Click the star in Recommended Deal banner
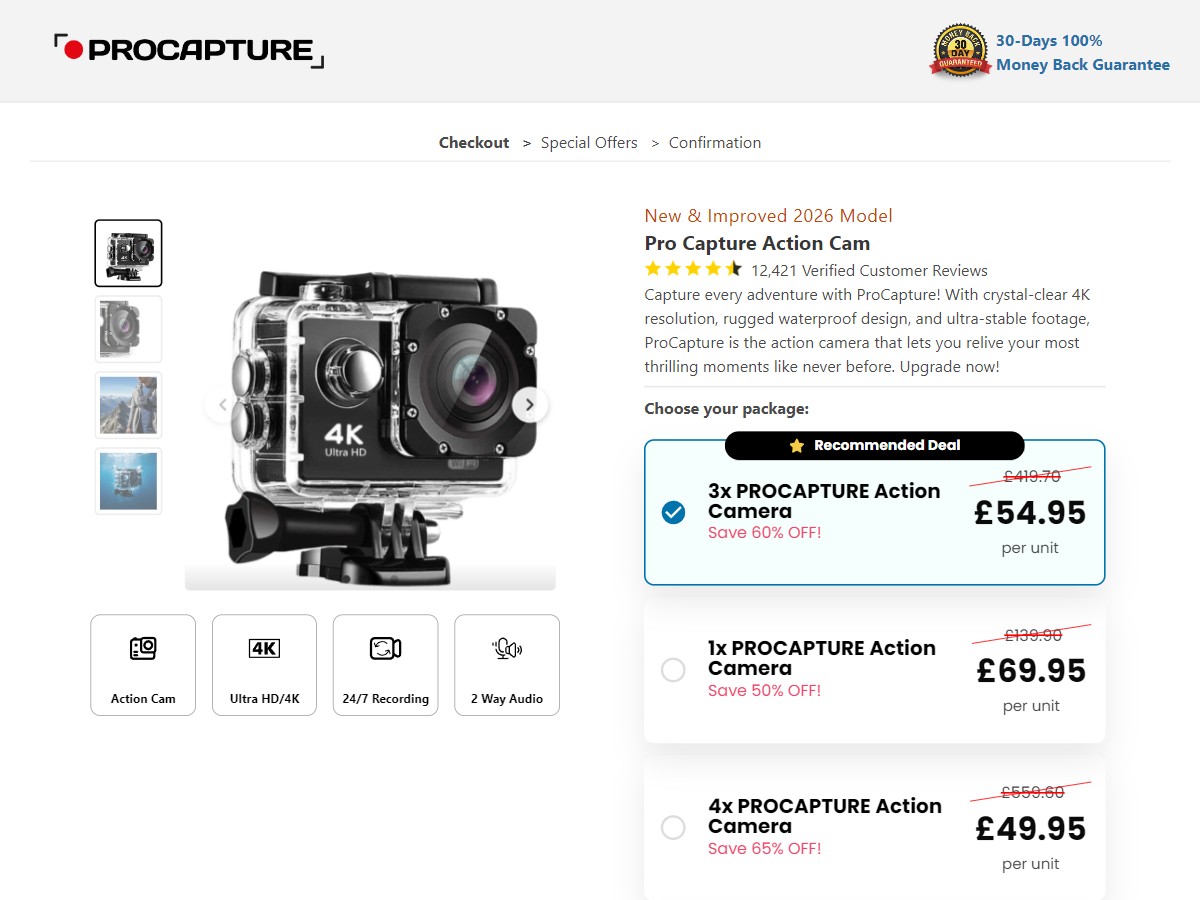The image size is (1200, 900). pos(796,446)
